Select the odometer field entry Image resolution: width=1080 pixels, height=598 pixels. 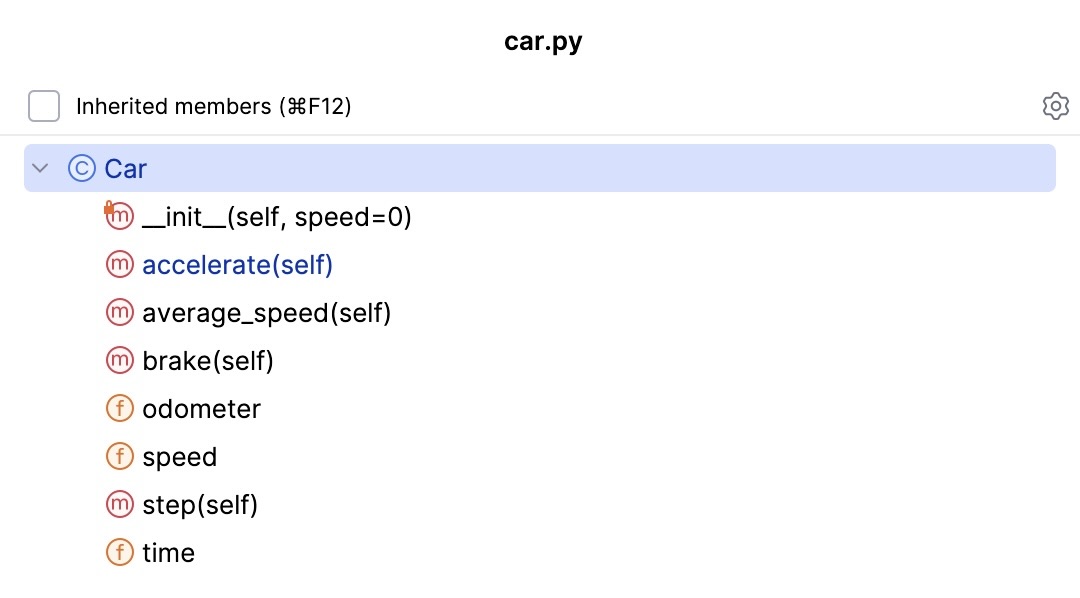tap(201, 408)
